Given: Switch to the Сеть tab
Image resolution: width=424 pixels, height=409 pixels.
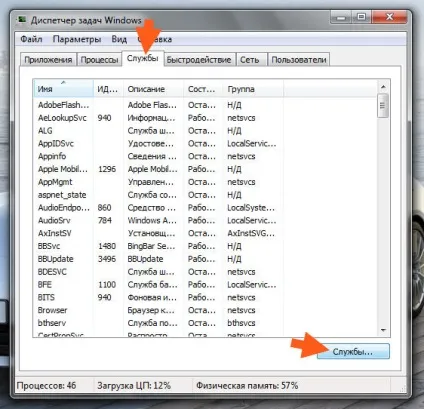Looking at the screenshot, I should point(250,60).
